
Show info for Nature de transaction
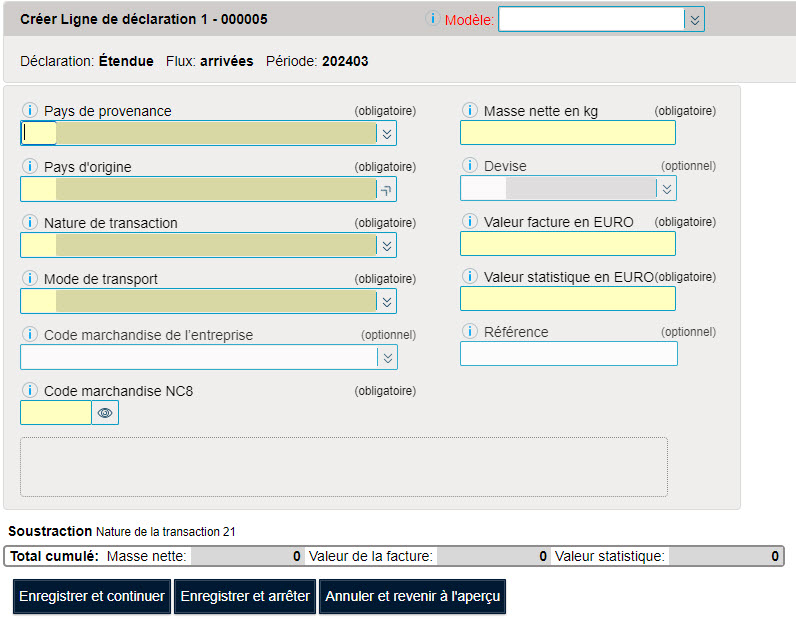pyautogui.click(x=30, y=222)
